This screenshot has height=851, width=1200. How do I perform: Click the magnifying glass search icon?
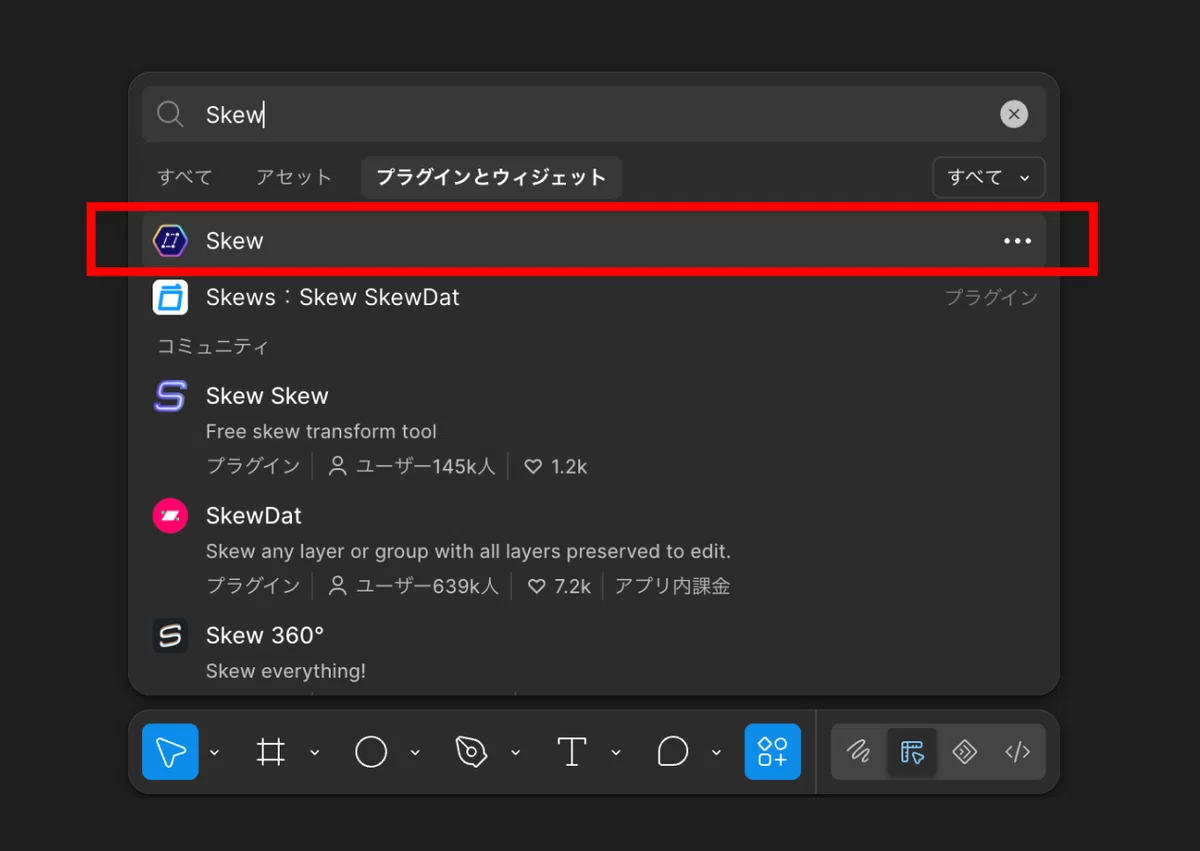click(x=171, y=114)
